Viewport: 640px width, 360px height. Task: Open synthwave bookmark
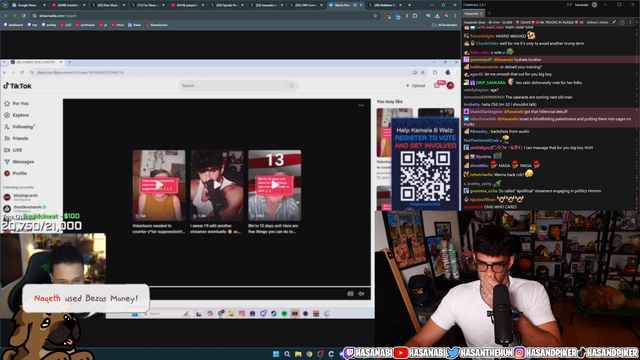point(85,25)
